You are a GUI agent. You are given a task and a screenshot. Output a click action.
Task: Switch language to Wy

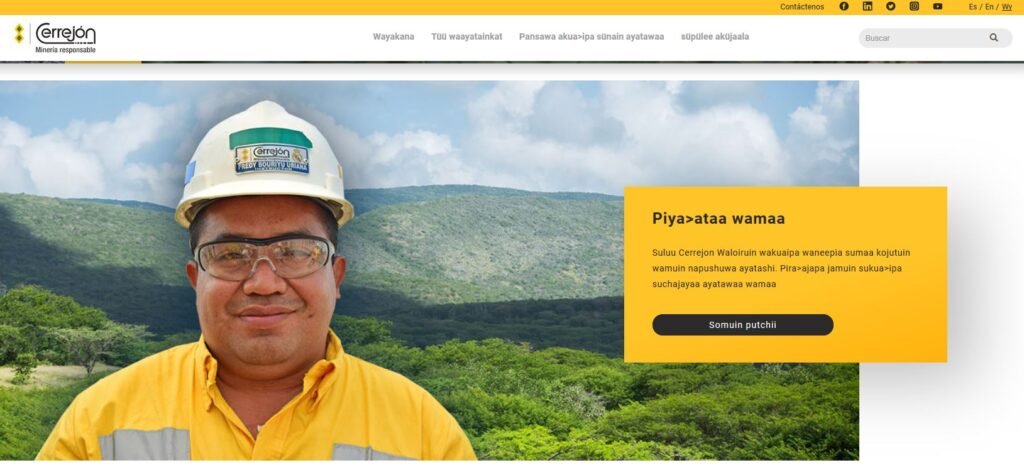pos(1007,7)
